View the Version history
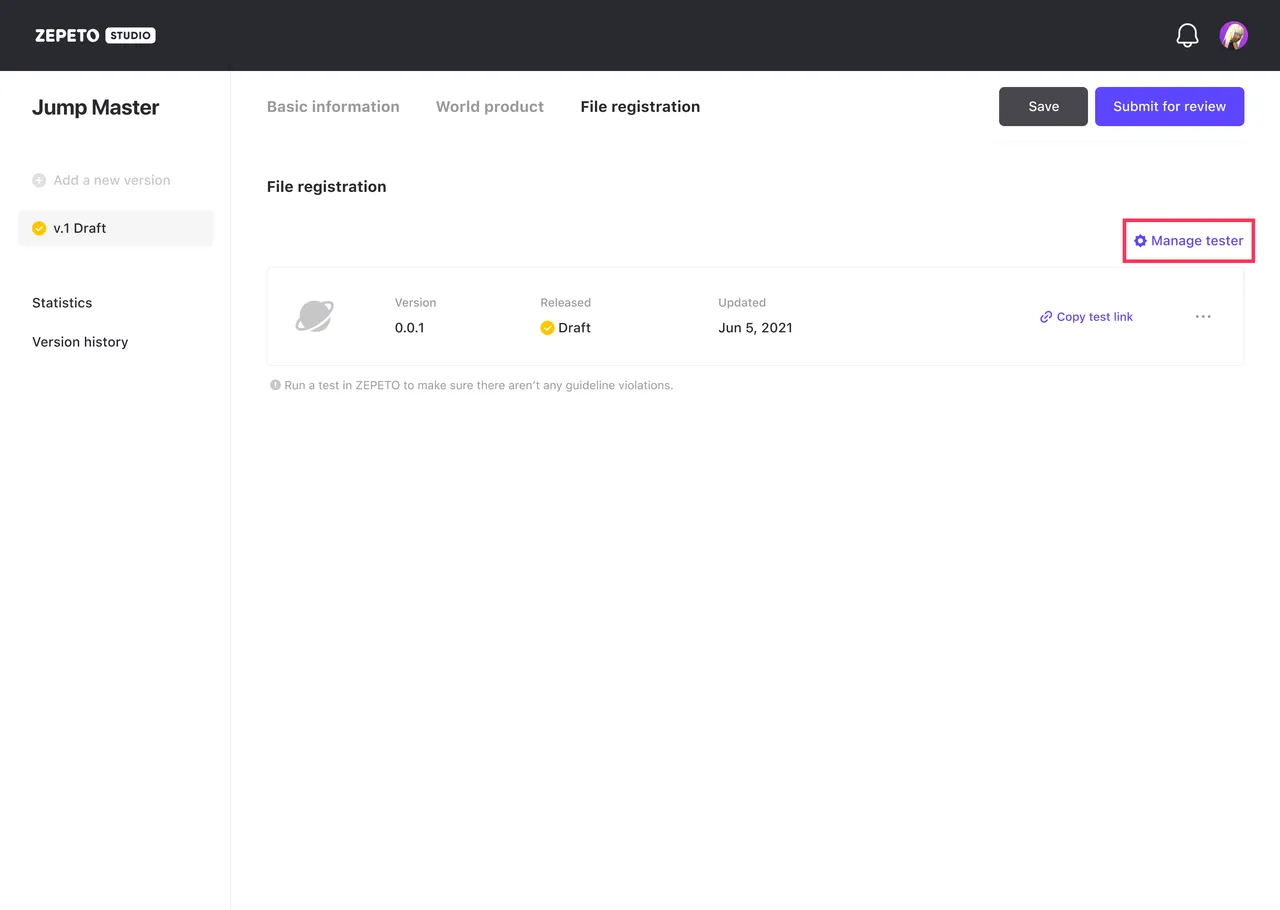Screen dimensions: 1280x910 80,341
